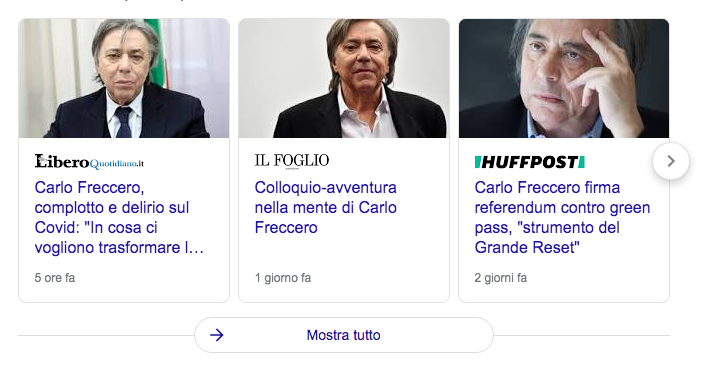Click the '2 giorni fa' timestamp

pos(501,278)
